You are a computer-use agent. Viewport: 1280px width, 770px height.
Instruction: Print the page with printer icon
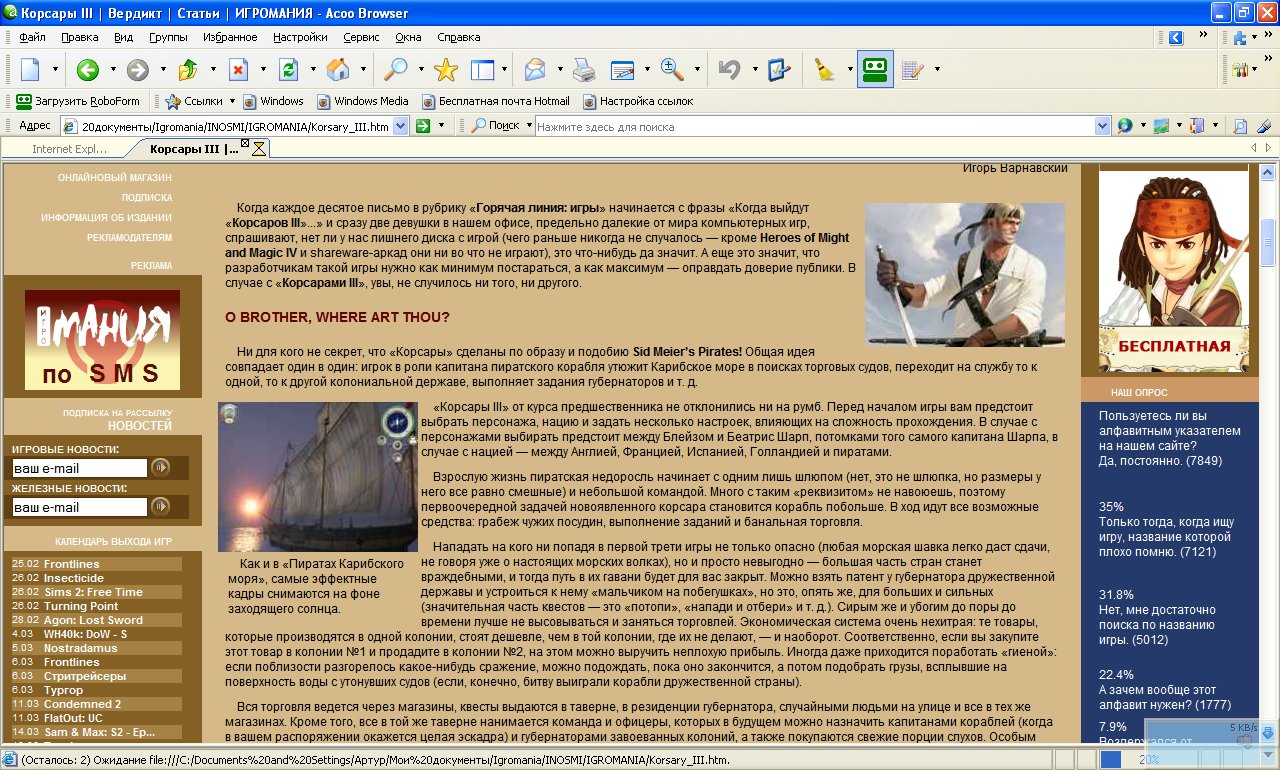[584, 70]
